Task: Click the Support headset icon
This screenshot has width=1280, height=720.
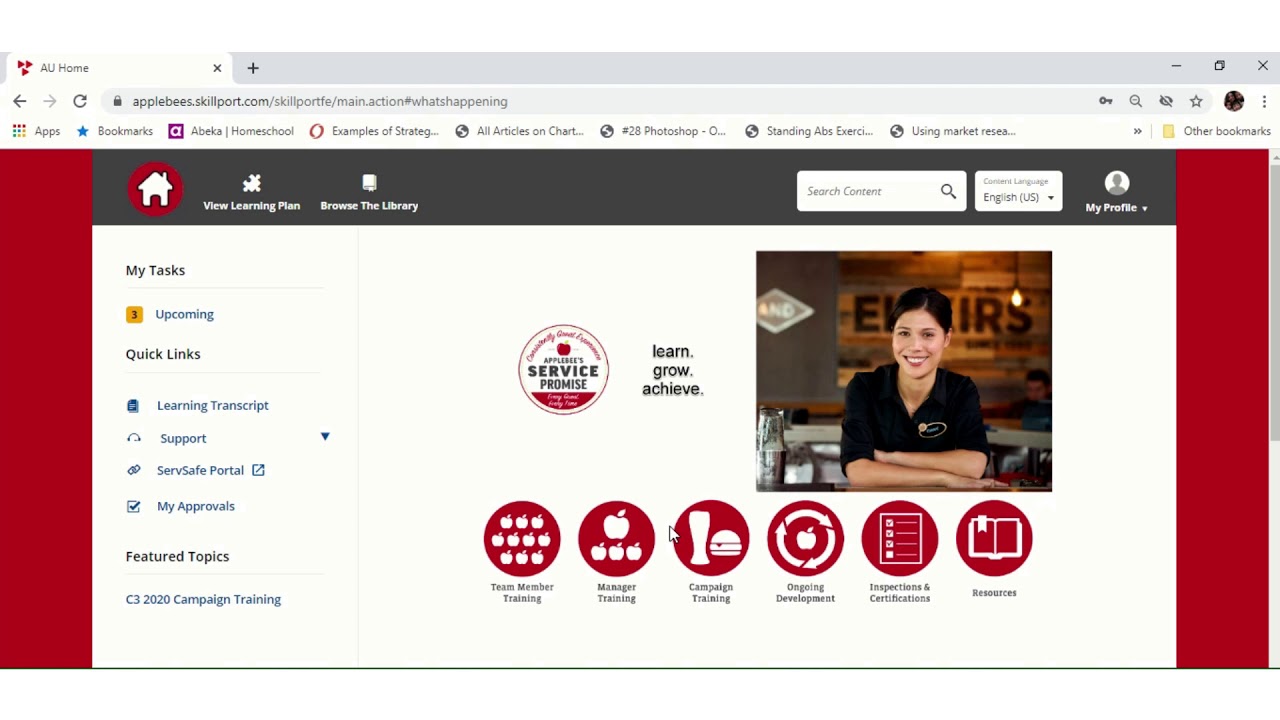Action: coord(134,438)
